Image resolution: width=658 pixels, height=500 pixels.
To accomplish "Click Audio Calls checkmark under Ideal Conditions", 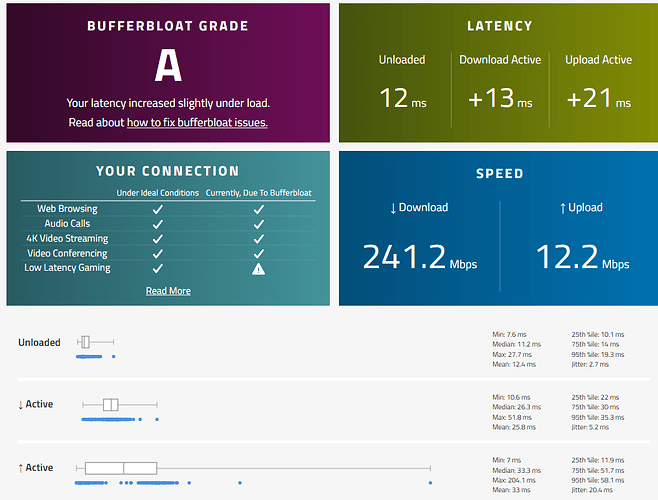I will click(x=158, y=224).
